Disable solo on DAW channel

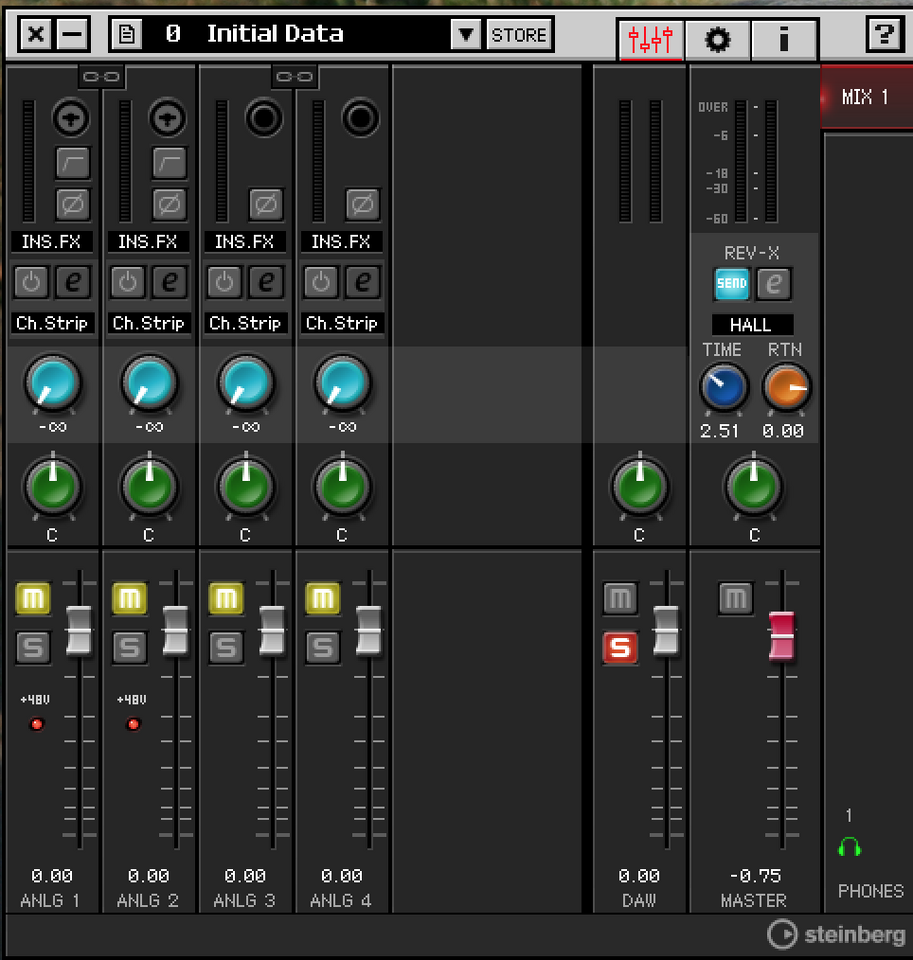pyautogui.click(x=620, y=647)
